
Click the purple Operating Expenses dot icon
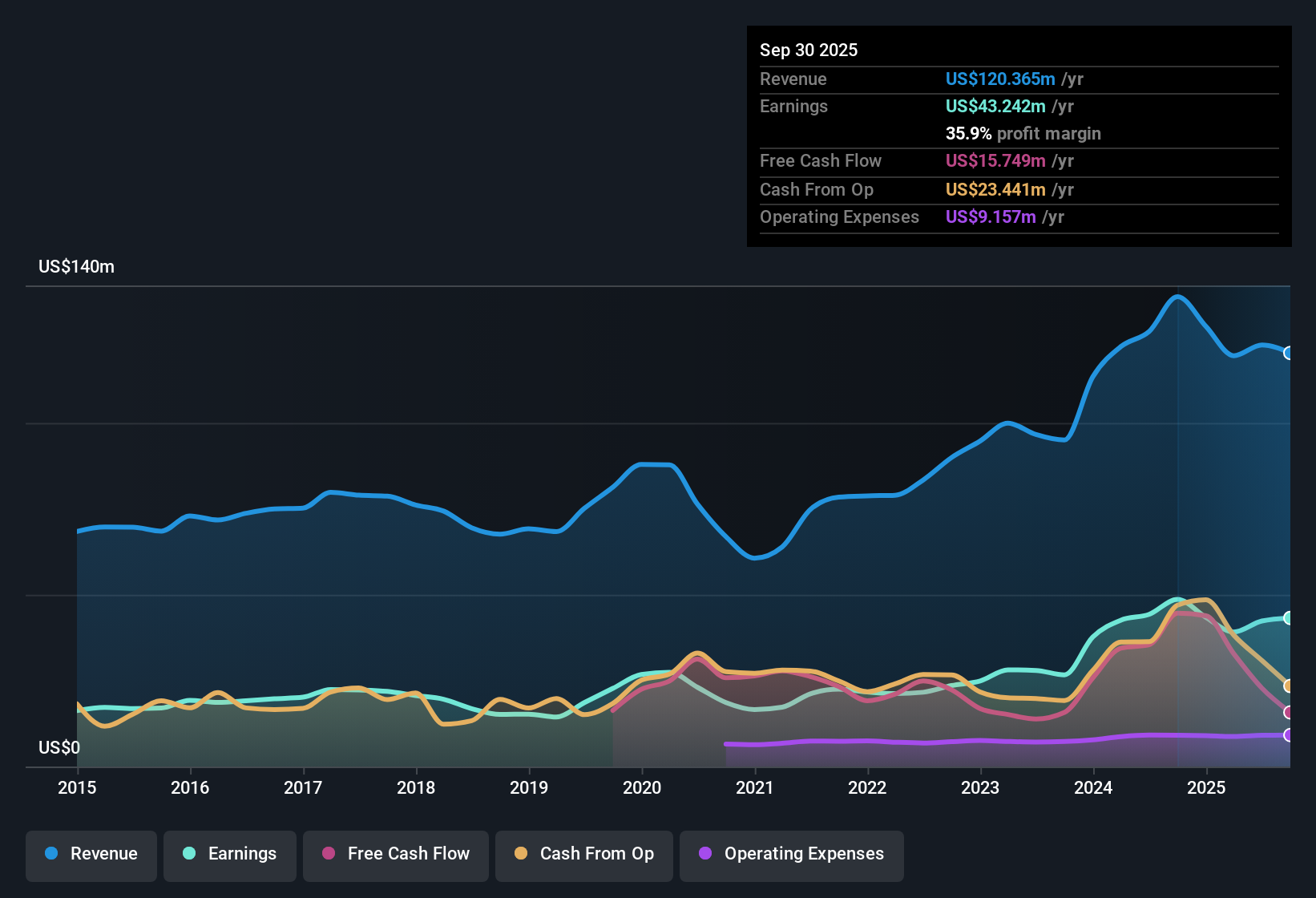[x=705, y=854]
